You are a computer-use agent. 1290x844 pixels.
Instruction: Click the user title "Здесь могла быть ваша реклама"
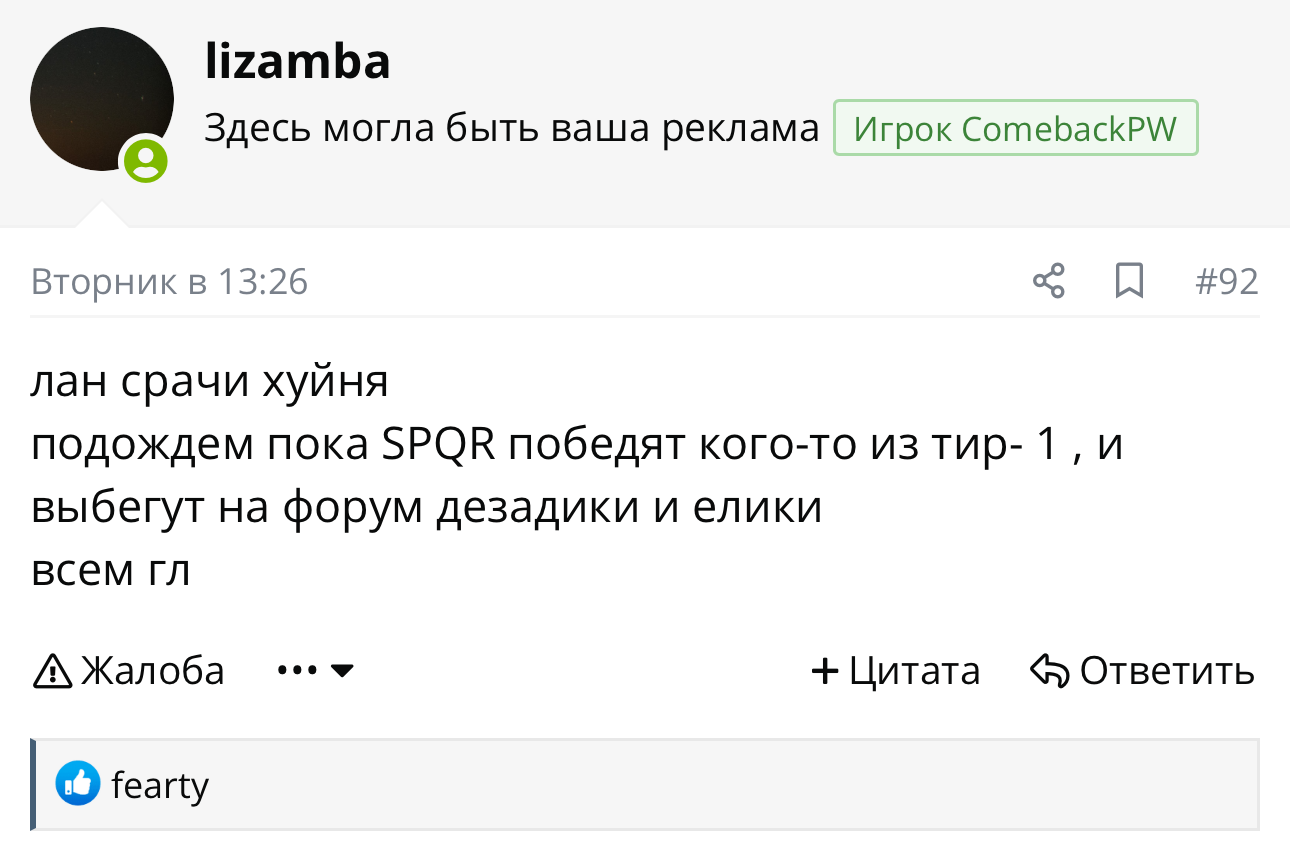[x=511, y=130]
